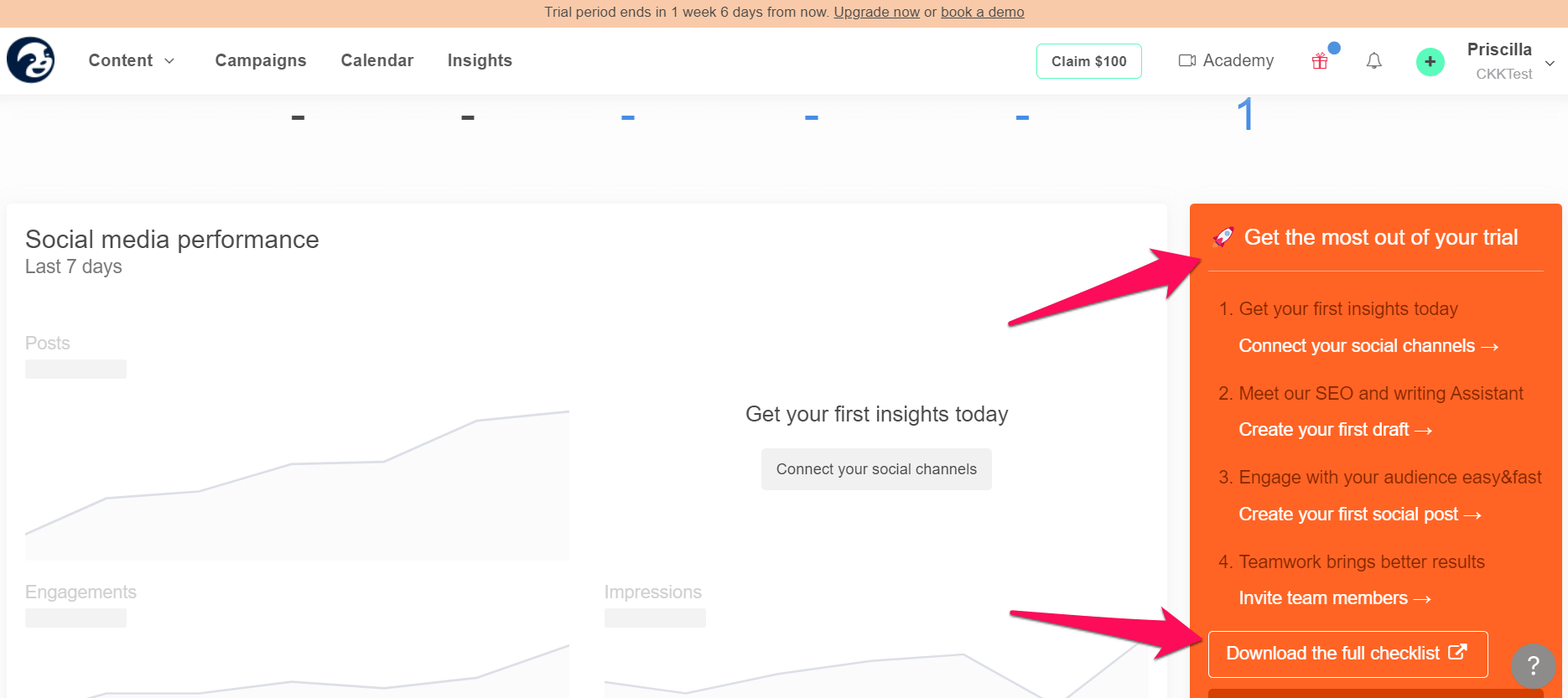Go to the Calendar menu item
The image size is (1568, 698).
[377, 60]
